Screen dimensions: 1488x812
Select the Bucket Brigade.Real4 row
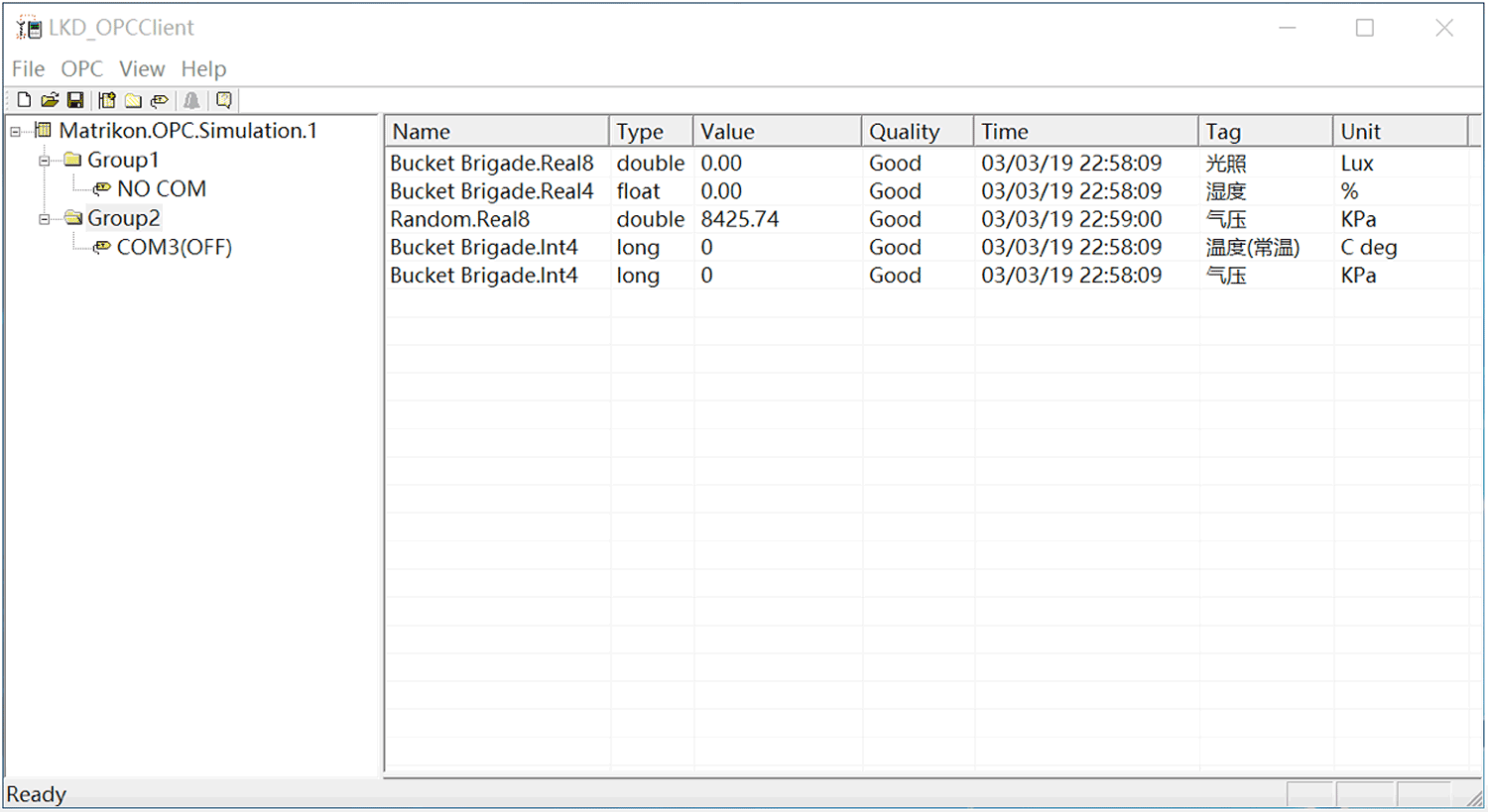click(x=928, y=190)
